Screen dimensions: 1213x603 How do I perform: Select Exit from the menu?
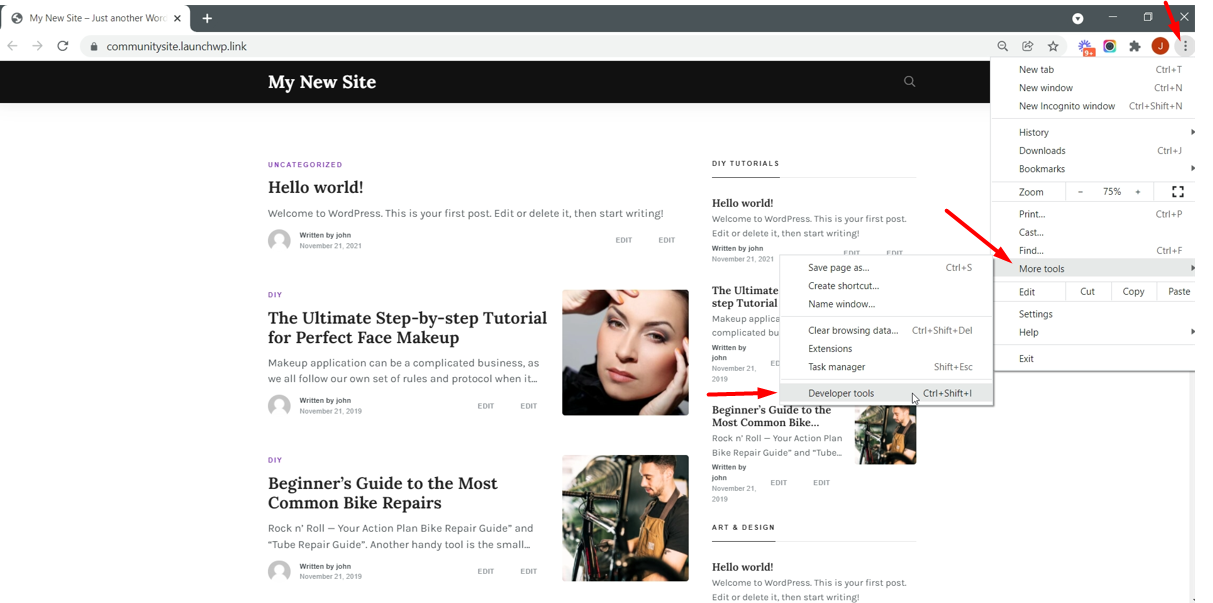[x=1092, y=358]
